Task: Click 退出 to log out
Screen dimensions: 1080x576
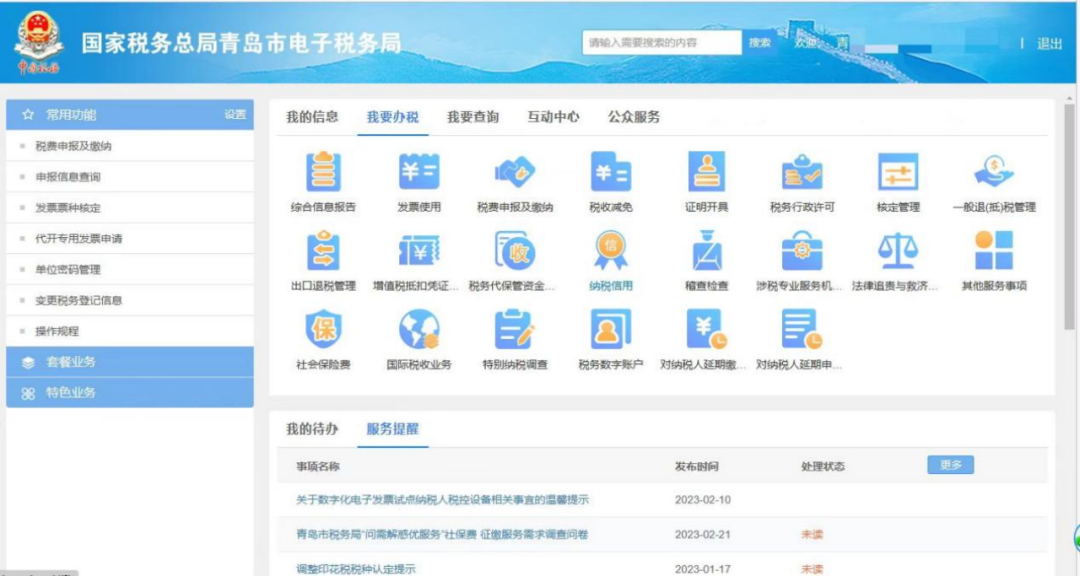Action: [x=1049, y=44]
